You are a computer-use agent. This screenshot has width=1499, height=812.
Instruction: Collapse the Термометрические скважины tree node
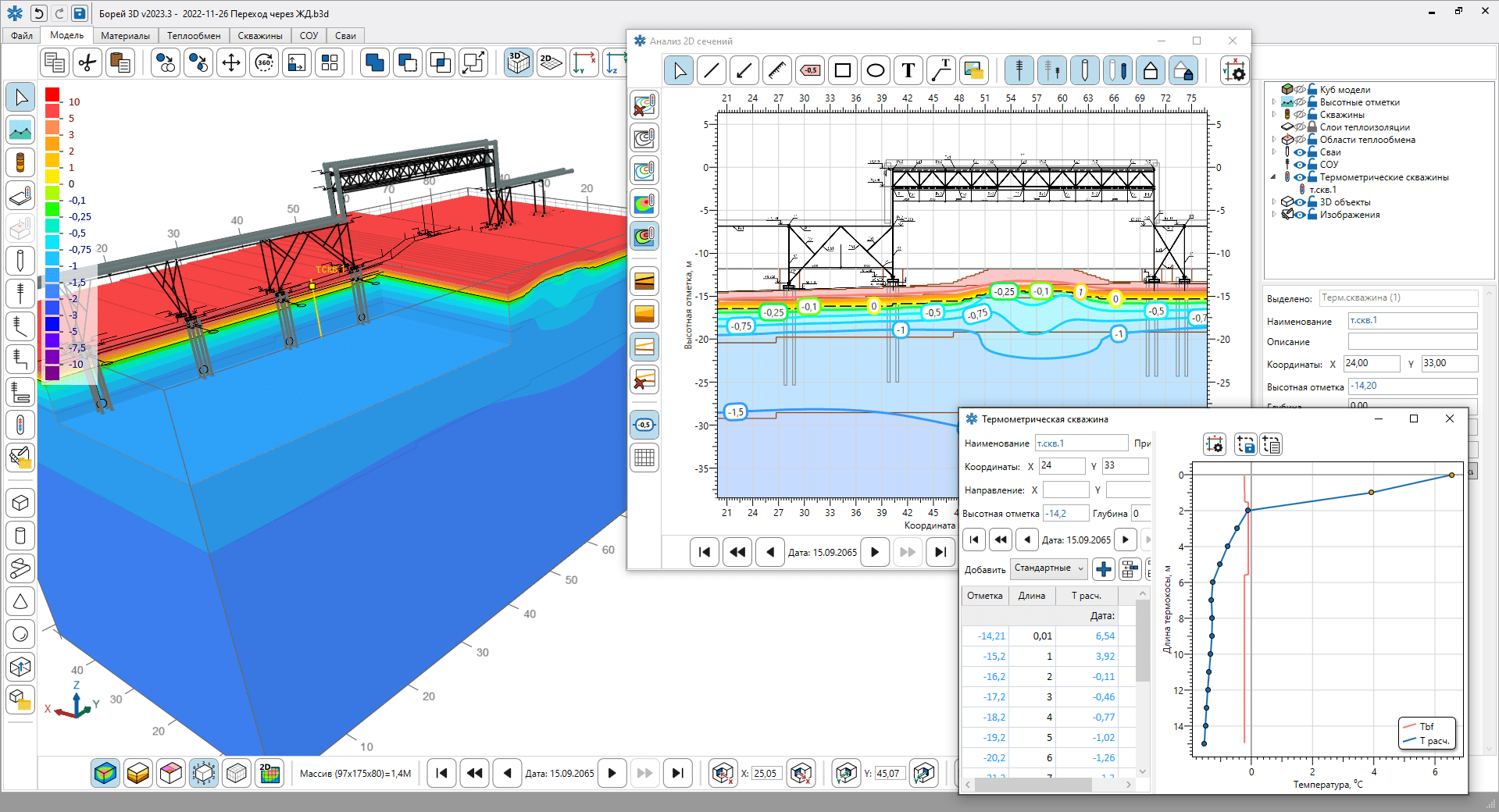(1273, 177)
